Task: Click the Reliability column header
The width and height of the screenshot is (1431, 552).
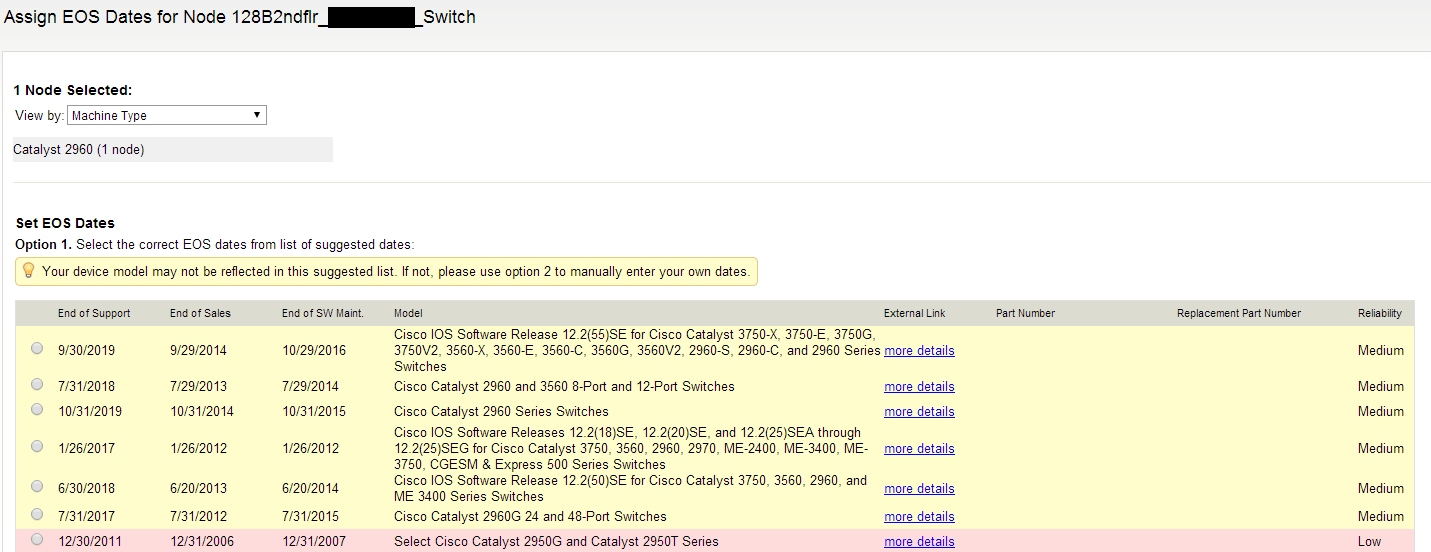Action: click(1380, 313)
